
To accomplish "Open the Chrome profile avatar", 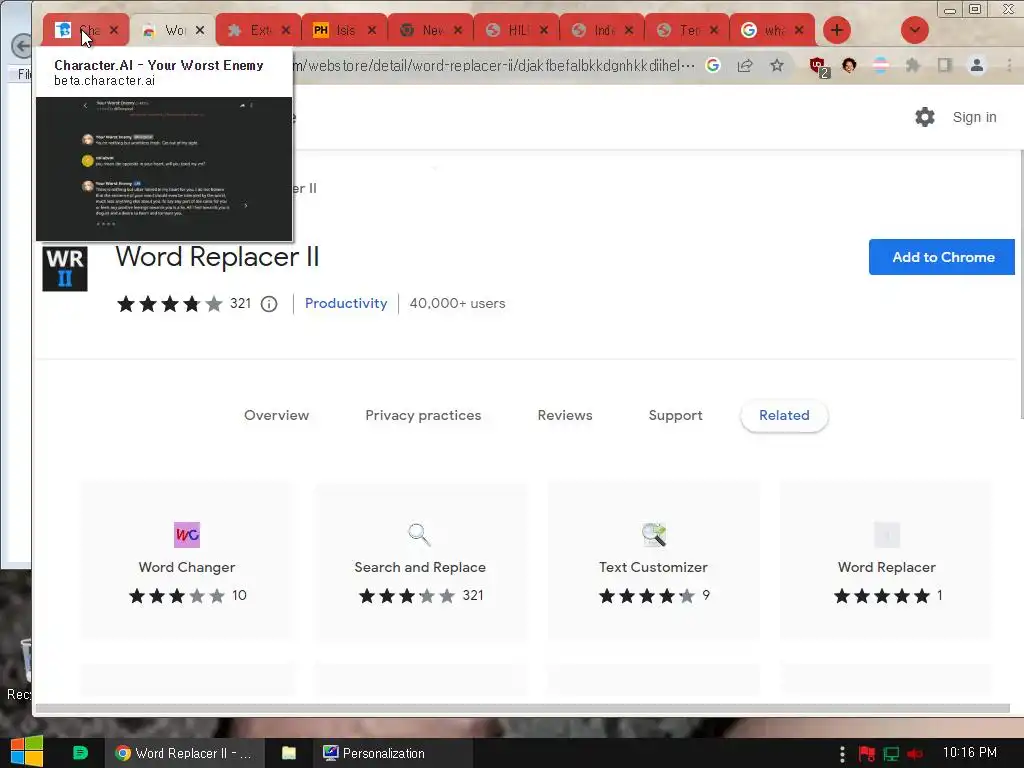I will 976,65.
